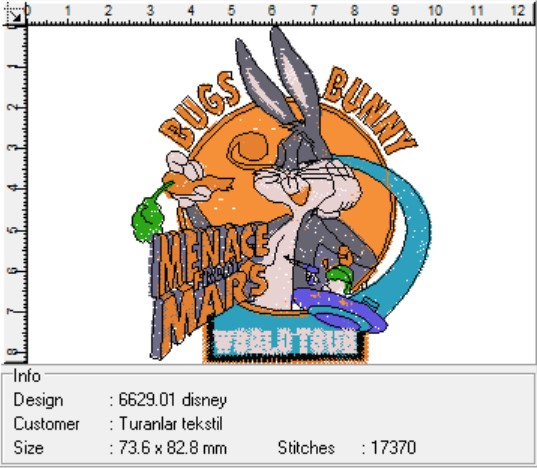The width and height of the screenshot is (537, 468).
Task: Click the design name 6629.01 disney
Action: click(x=173, y=400)
